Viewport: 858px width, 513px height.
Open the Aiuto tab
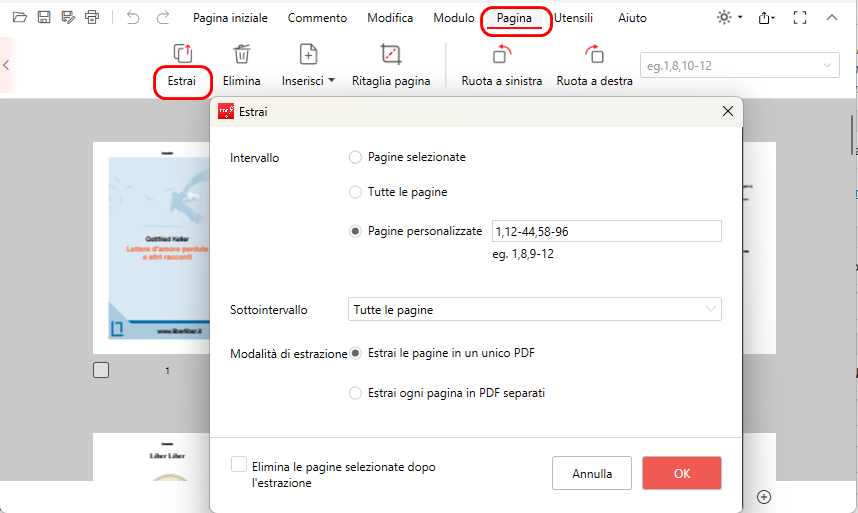(x=633, y=18)
